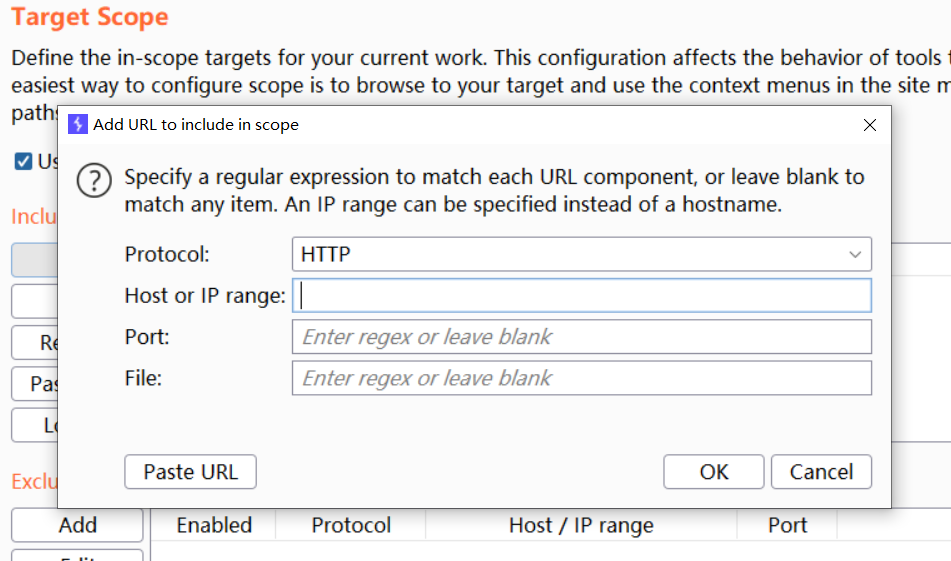Click the partly visible Edit button at the bottom
951x561 pixels.
(x=77, y=555)
